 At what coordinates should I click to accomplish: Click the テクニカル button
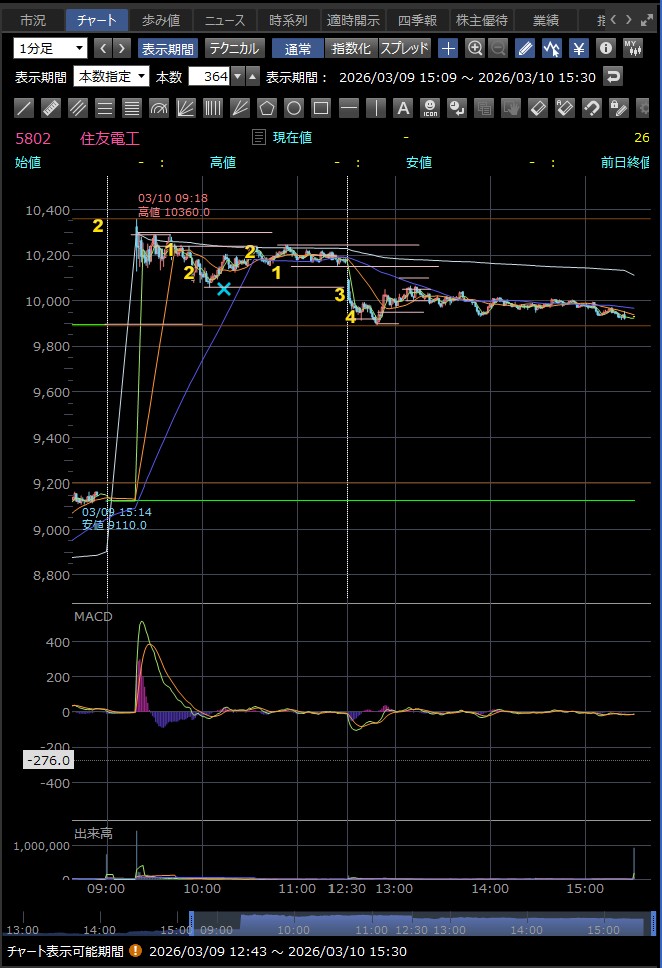tap(234, 48)
